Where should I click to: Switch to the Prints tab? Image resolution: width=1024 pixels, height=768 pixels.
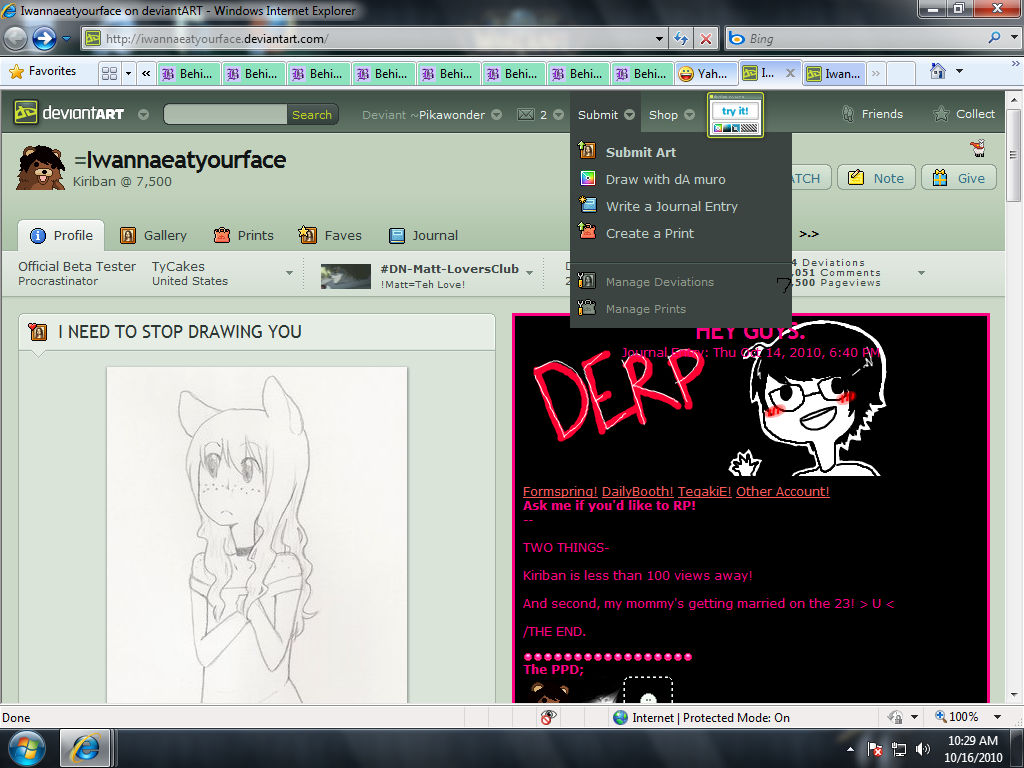(244, 235)
